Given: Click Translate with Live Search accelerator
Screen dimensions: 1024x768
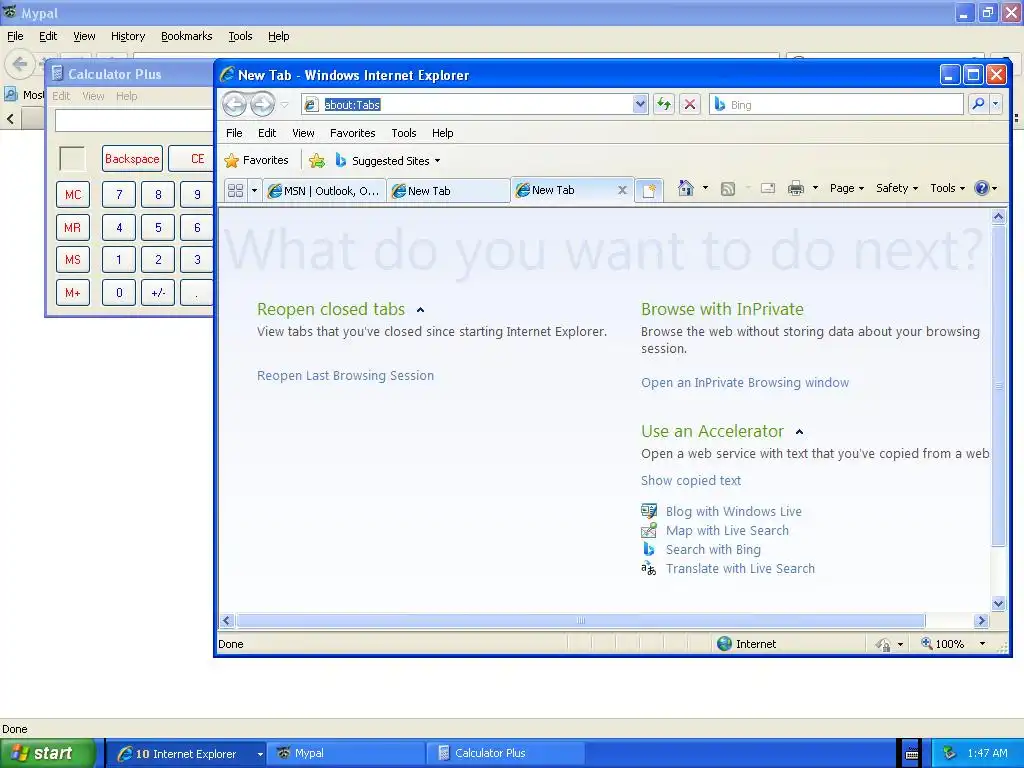Looking at the screenshot, I should pyautogui.click(x=740, y=568).
